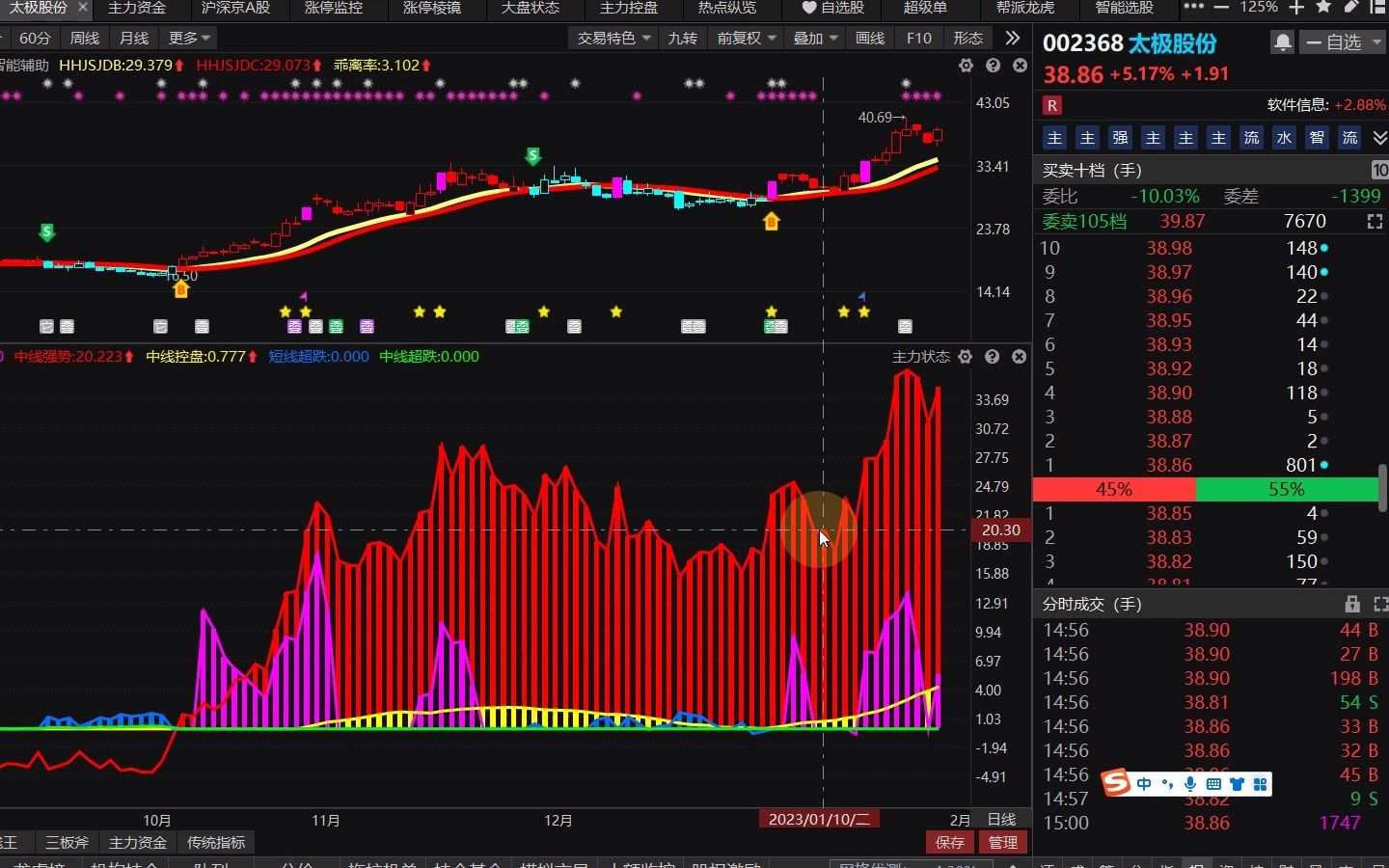
Task: Expand the toolbar with double-arrow icon
Action: pos(1012,38)
